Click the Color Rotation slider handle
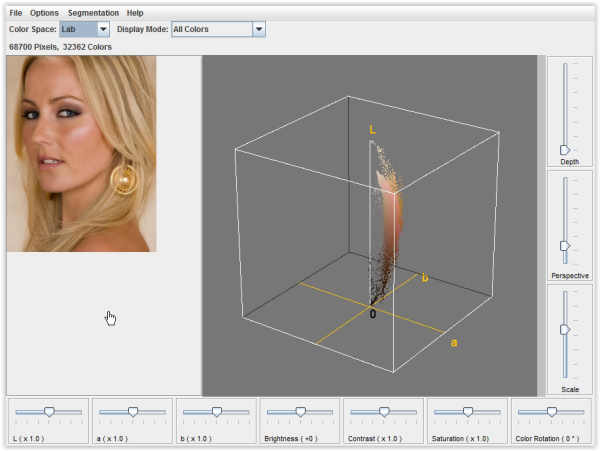Image resolution: width=600 pixels, height=451 pixels. 551,411
